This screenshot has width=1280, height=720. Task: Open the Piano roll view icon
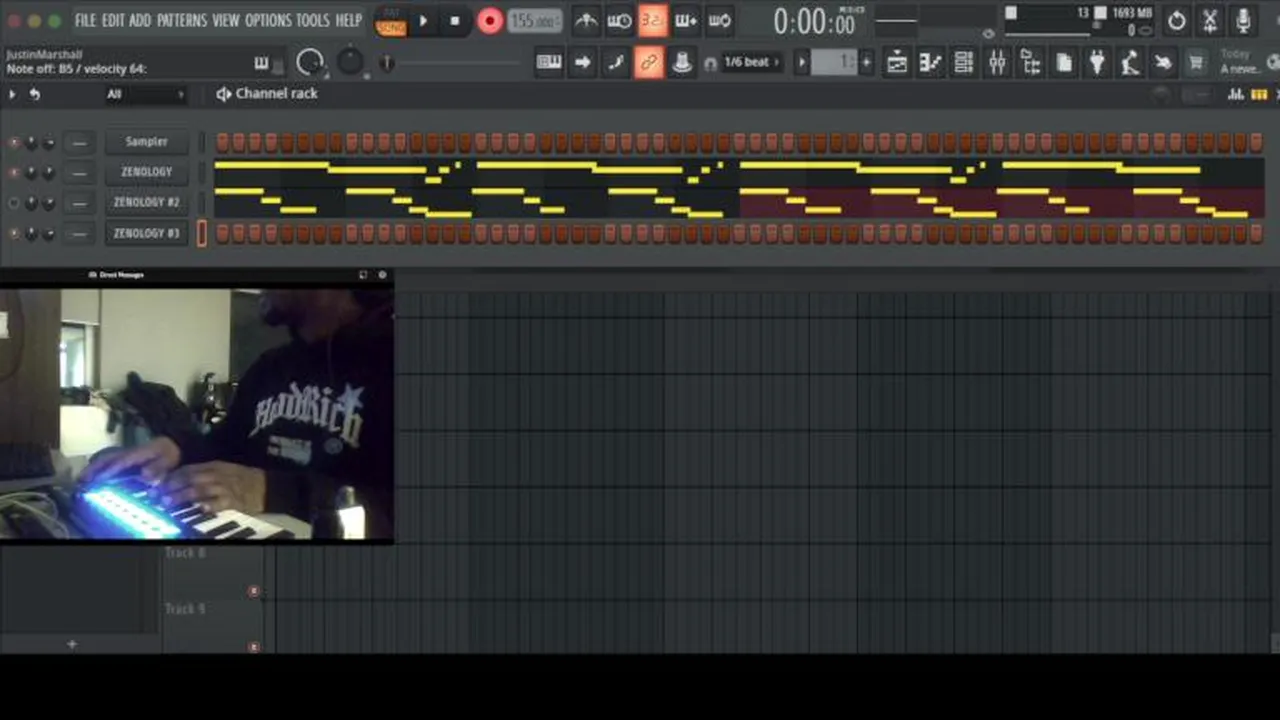coord(930,63)
